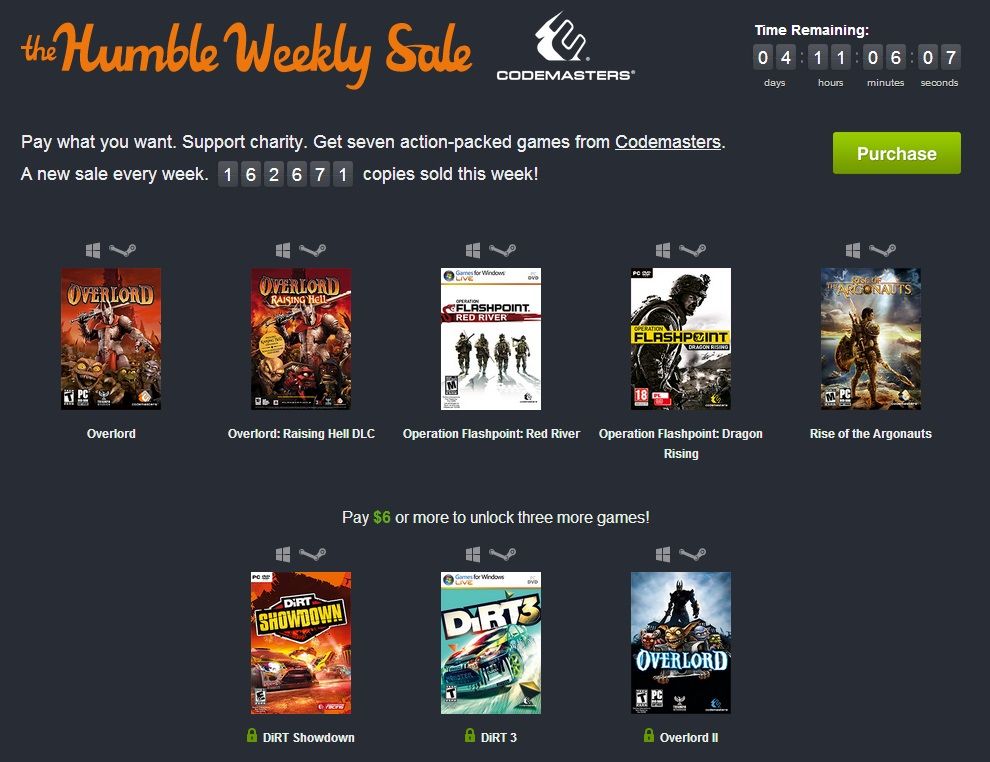Open the Rise of the Argonauts title text
The height and width of the screenshot is (762, 990).
click(871, 434)
